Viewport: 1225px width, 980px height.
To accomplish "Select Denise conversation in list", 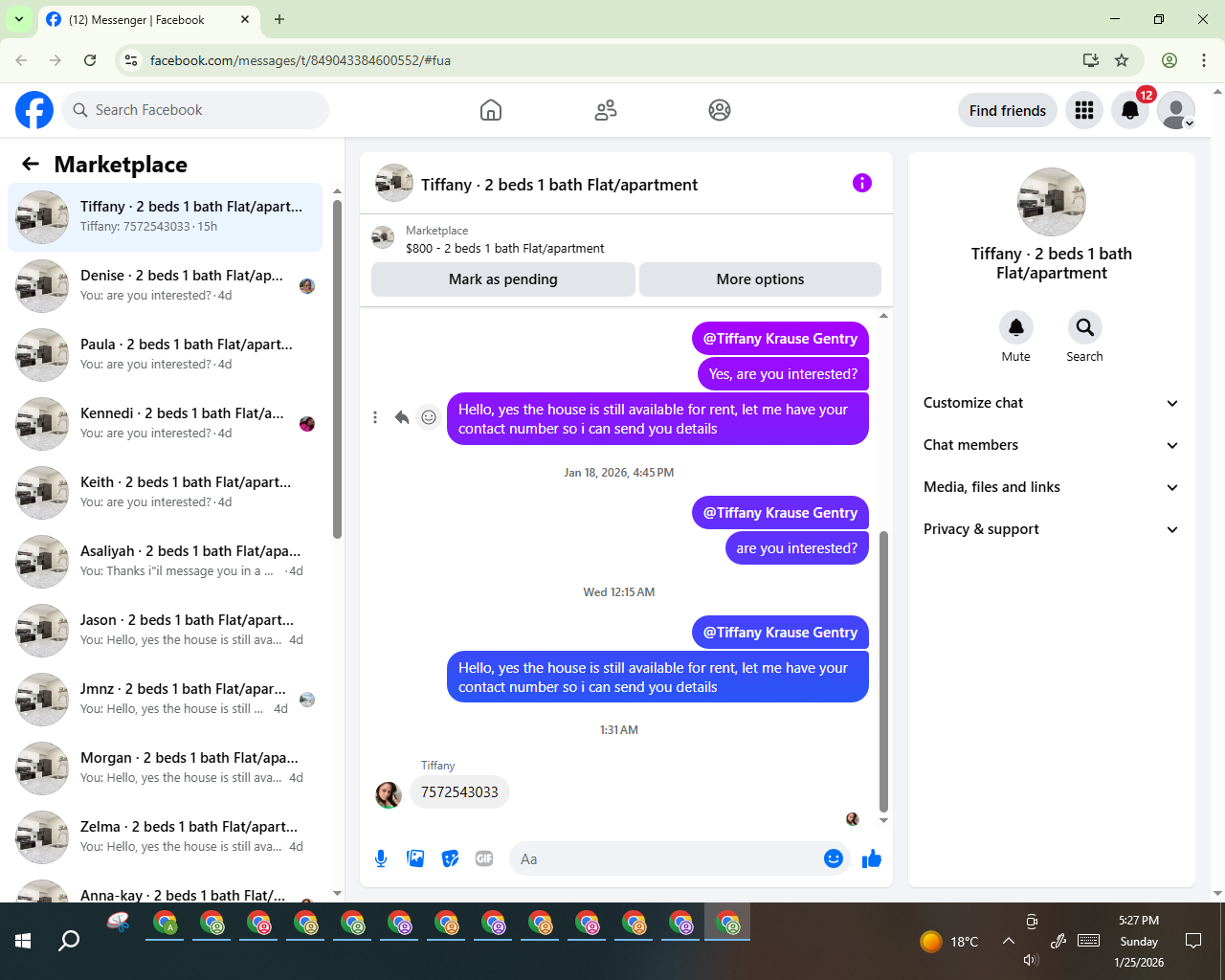I will (165, 286).
